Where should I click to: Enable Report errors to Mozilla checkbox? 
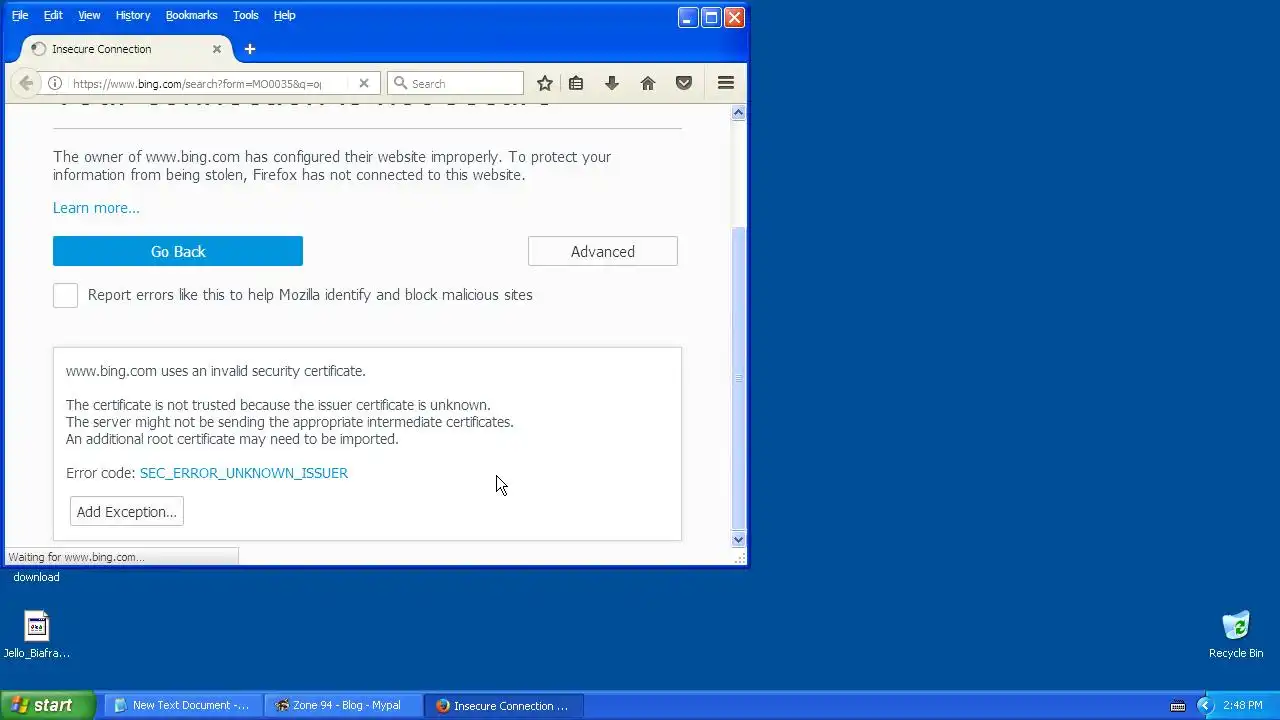pyautogui.click(x=65, y=295)
